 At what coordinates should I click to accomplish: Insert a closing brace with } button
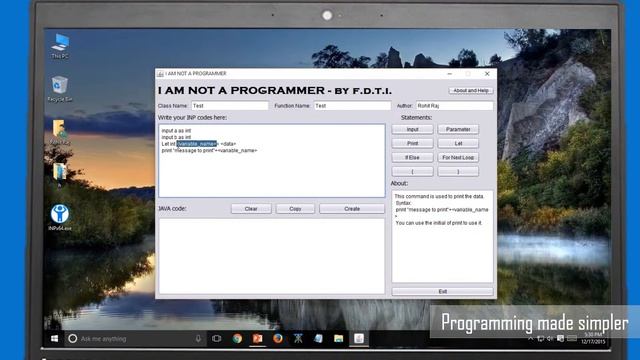(x=458, y=171)
